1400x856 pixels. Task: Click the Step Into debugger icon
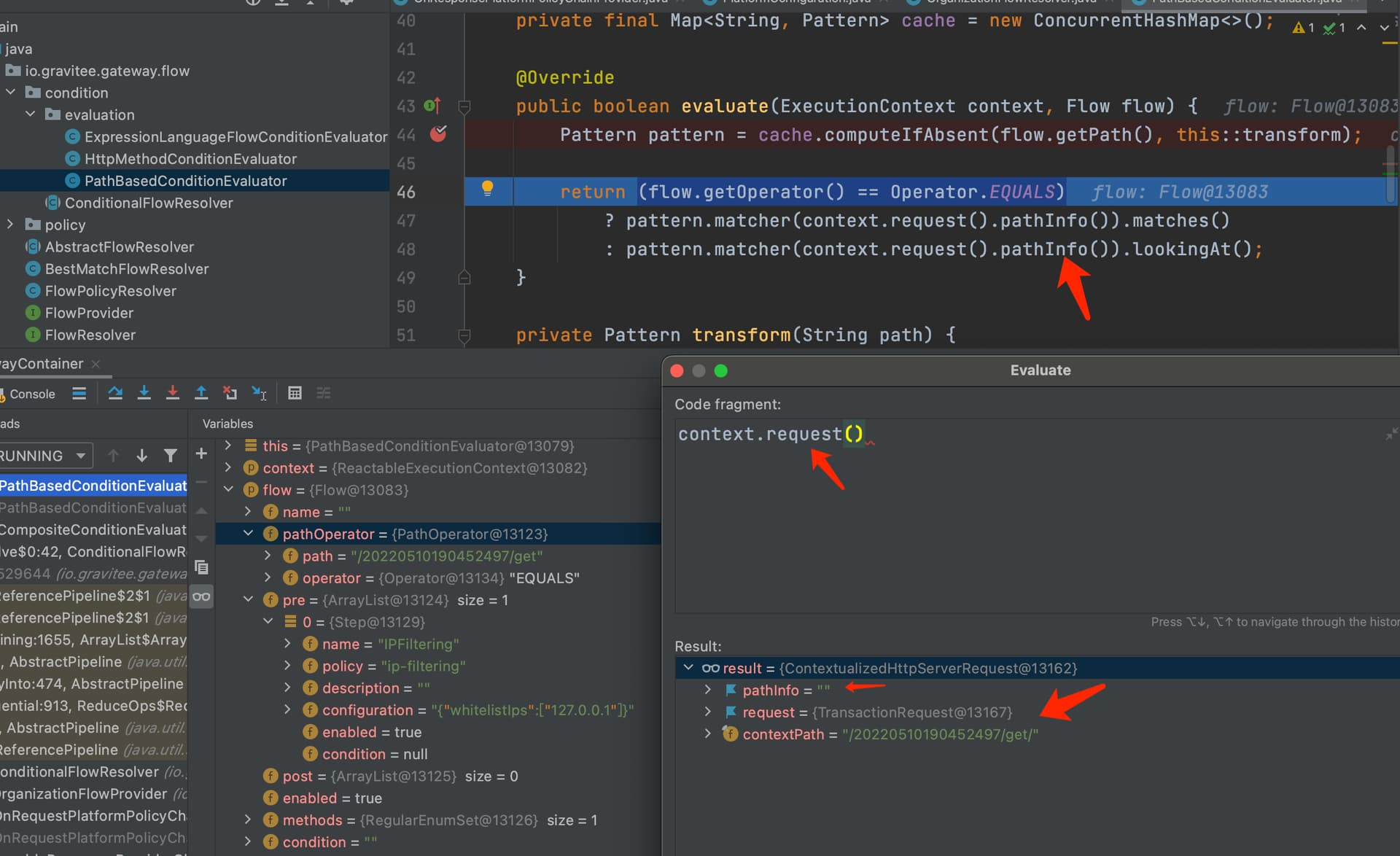144,394
